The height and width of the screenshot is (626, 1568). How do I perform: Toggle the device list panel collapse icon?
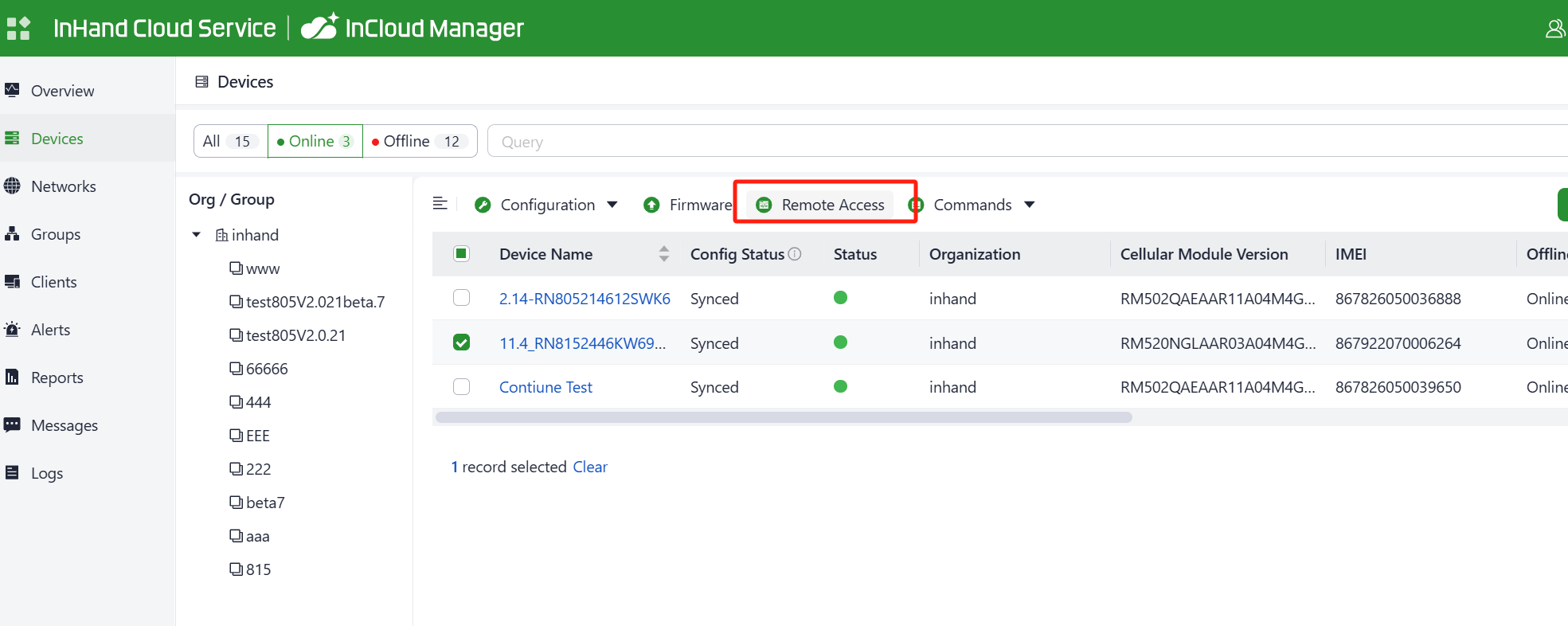click(x=440, y=204)
